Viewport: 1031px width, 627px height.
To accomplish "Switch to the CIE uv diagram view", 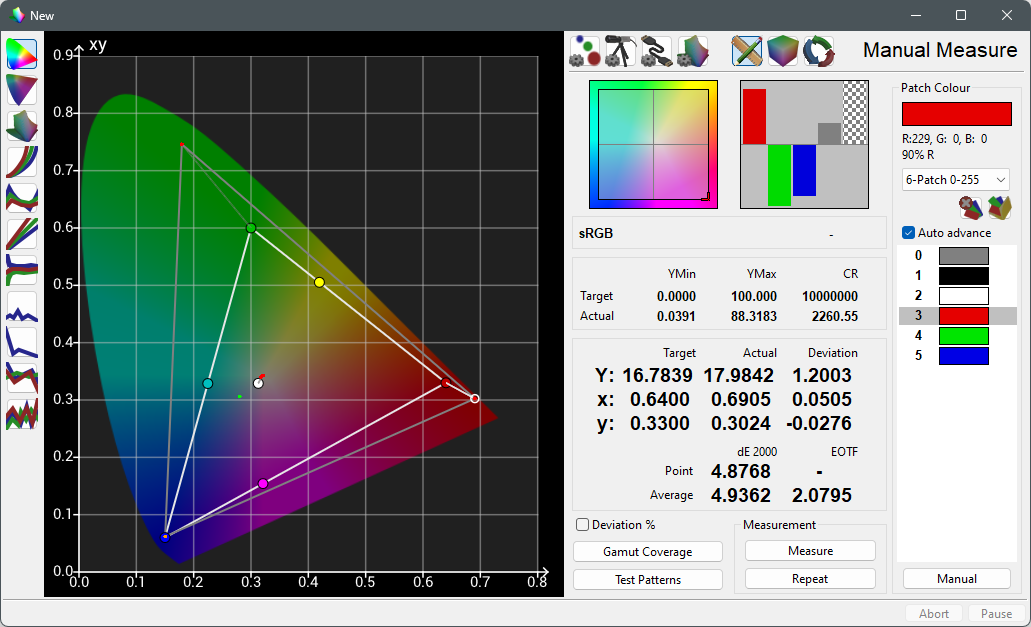I will pyautogui.click(x=22, y=90).
